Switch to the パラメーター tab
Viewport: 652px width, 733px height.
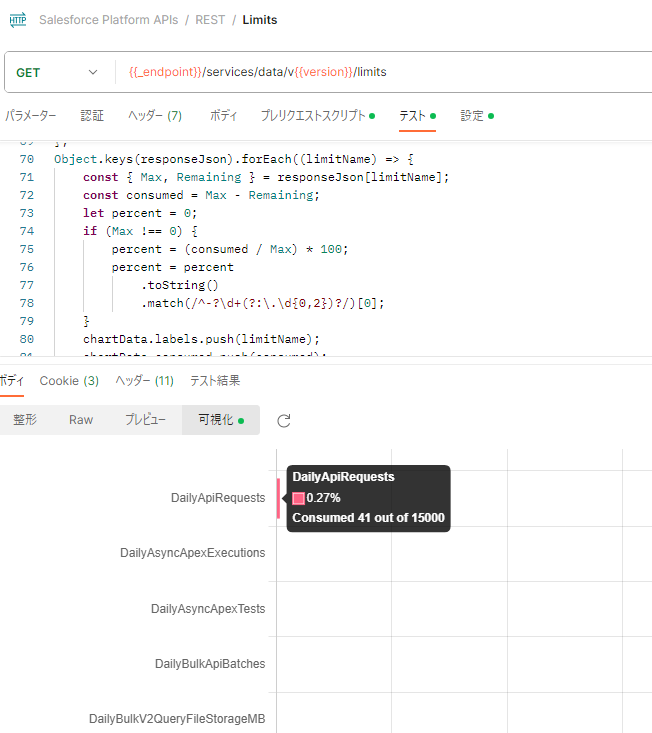tap(30, 115)
